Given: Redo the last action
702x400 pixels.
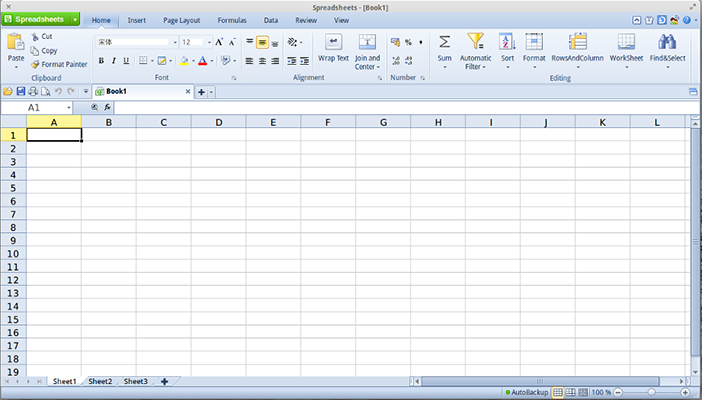Looking at the screenshot, I should click(70, 91).
